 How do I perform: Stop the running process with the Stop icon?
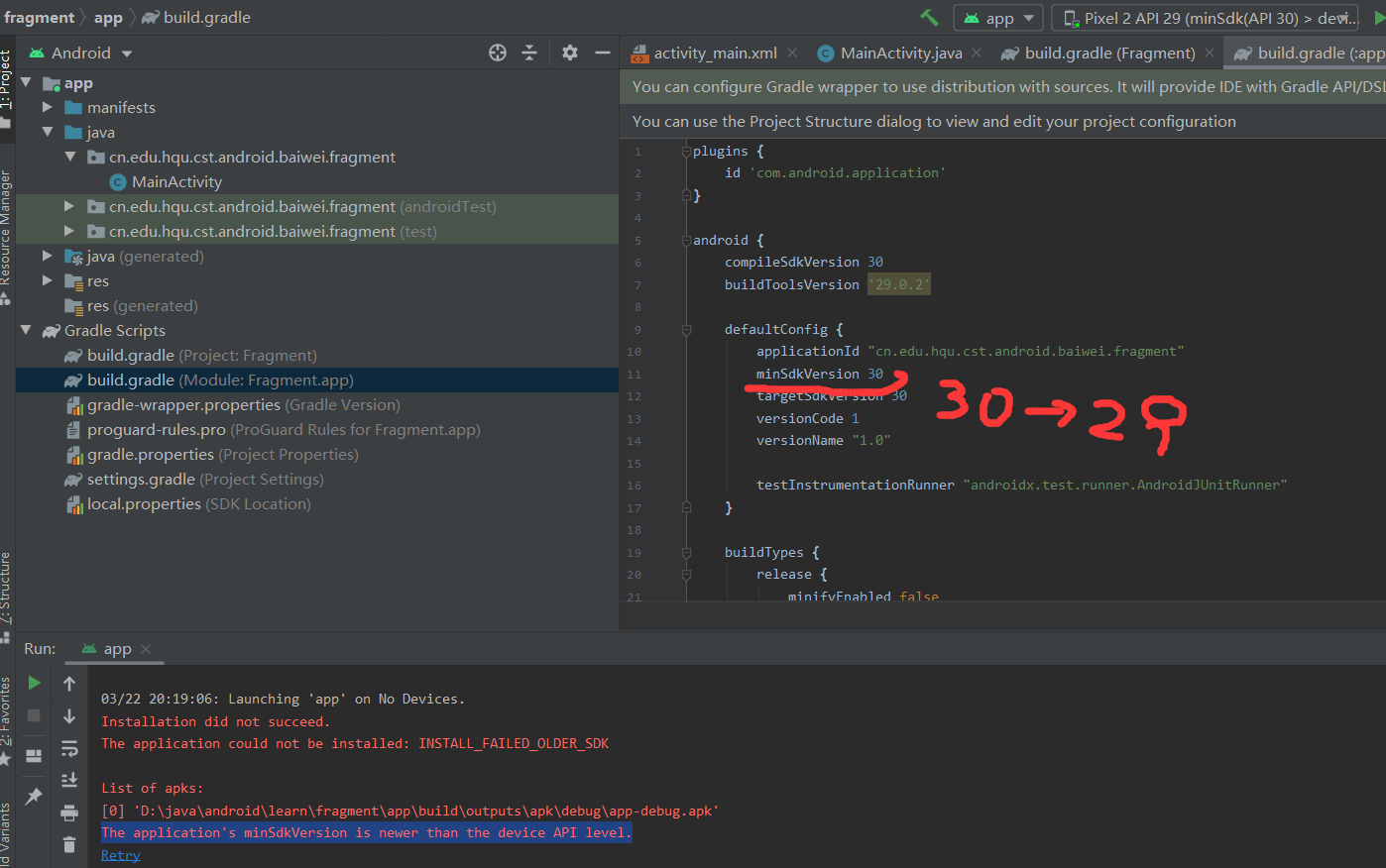pos(36,714)
